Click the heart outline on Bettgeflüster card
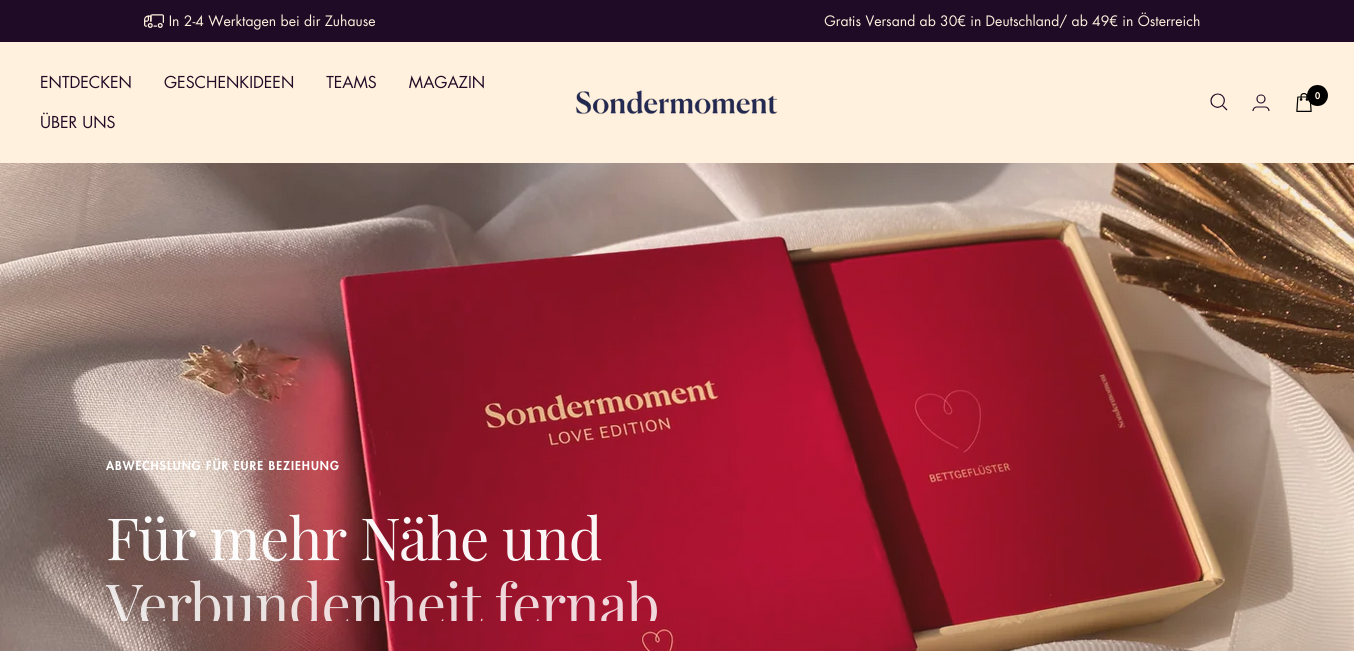This screenshot has width=1366, height=651. 948,420
